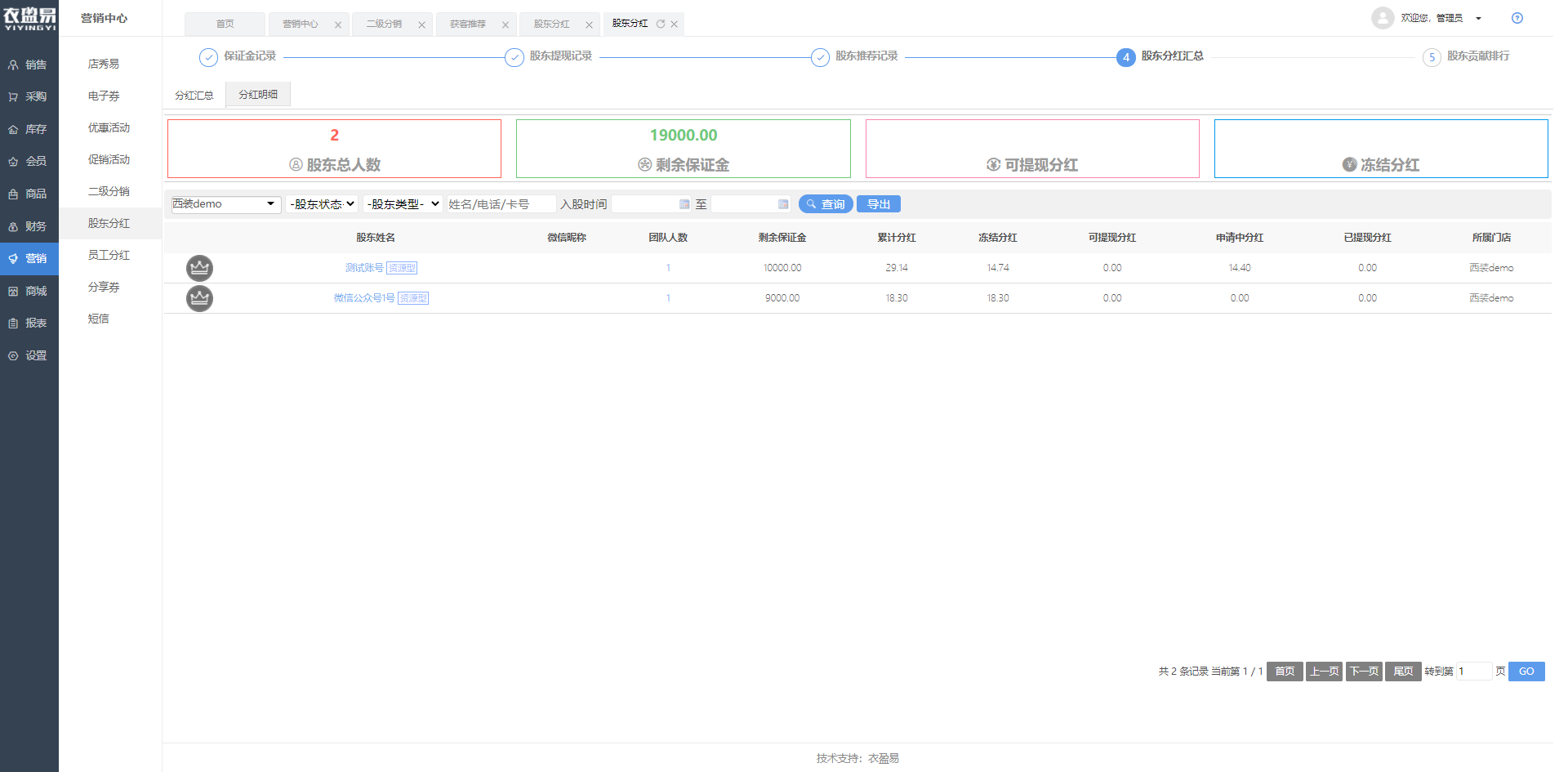Open the 库存 sidebar module
1568x772 pixels.
[x=29, y=129]
